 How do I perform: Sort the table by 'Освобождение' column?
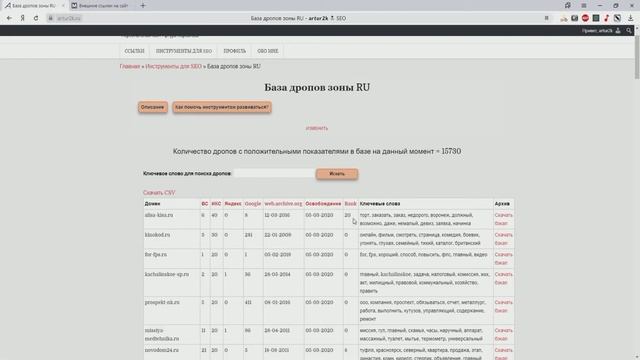[323, 204]
